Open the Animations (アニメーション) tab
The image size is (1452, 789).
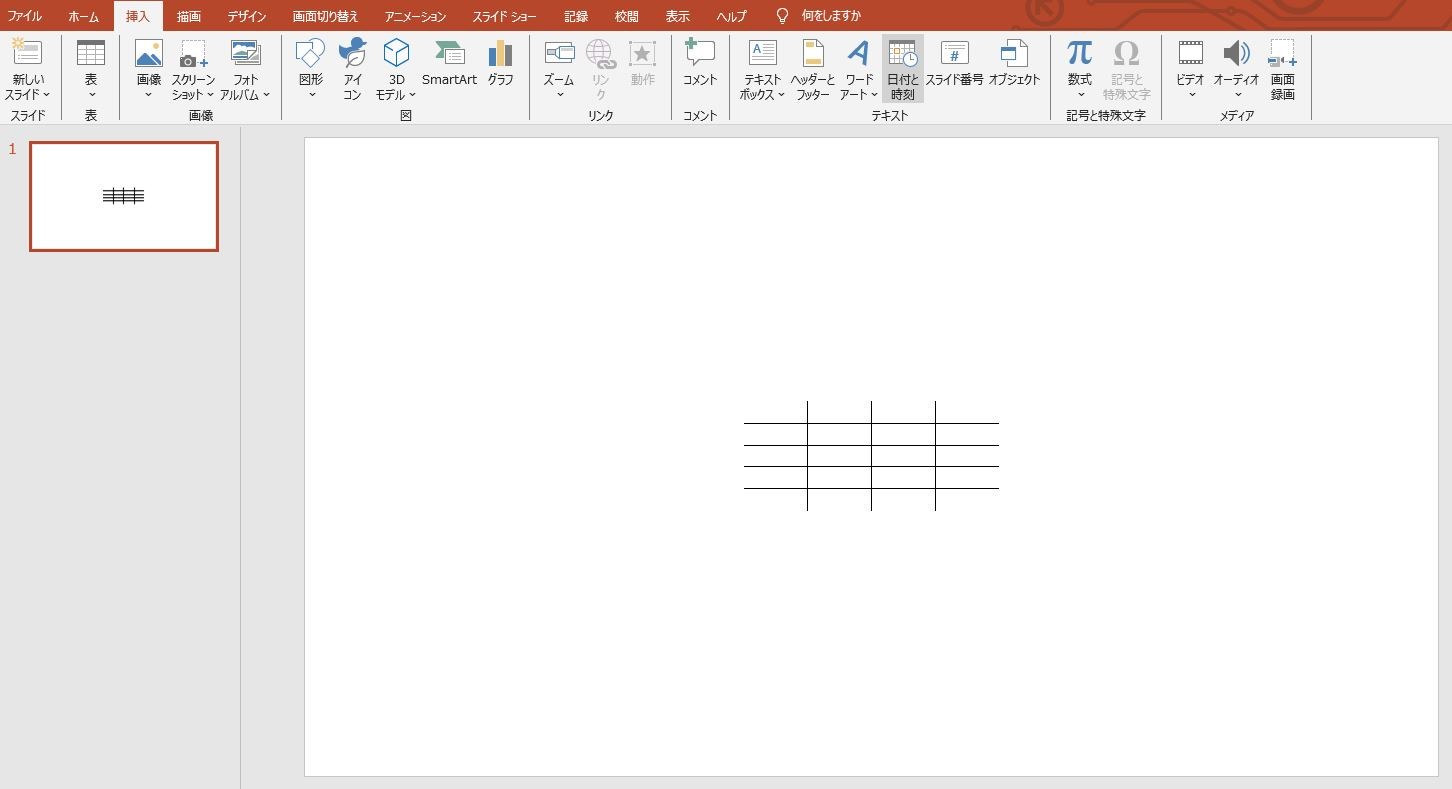pyautogui.click(x=415, y=16)
